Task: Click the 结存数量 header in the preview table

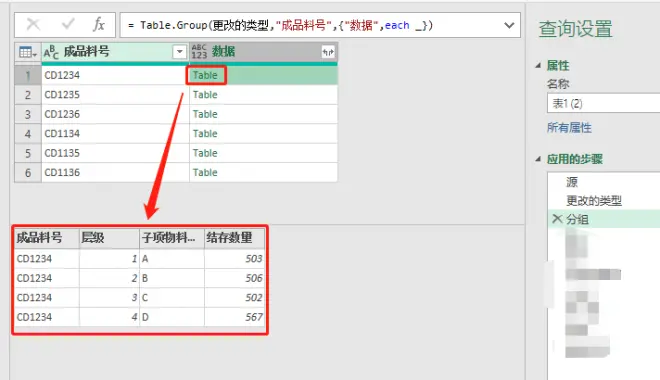Action: [x=234, y=238]
